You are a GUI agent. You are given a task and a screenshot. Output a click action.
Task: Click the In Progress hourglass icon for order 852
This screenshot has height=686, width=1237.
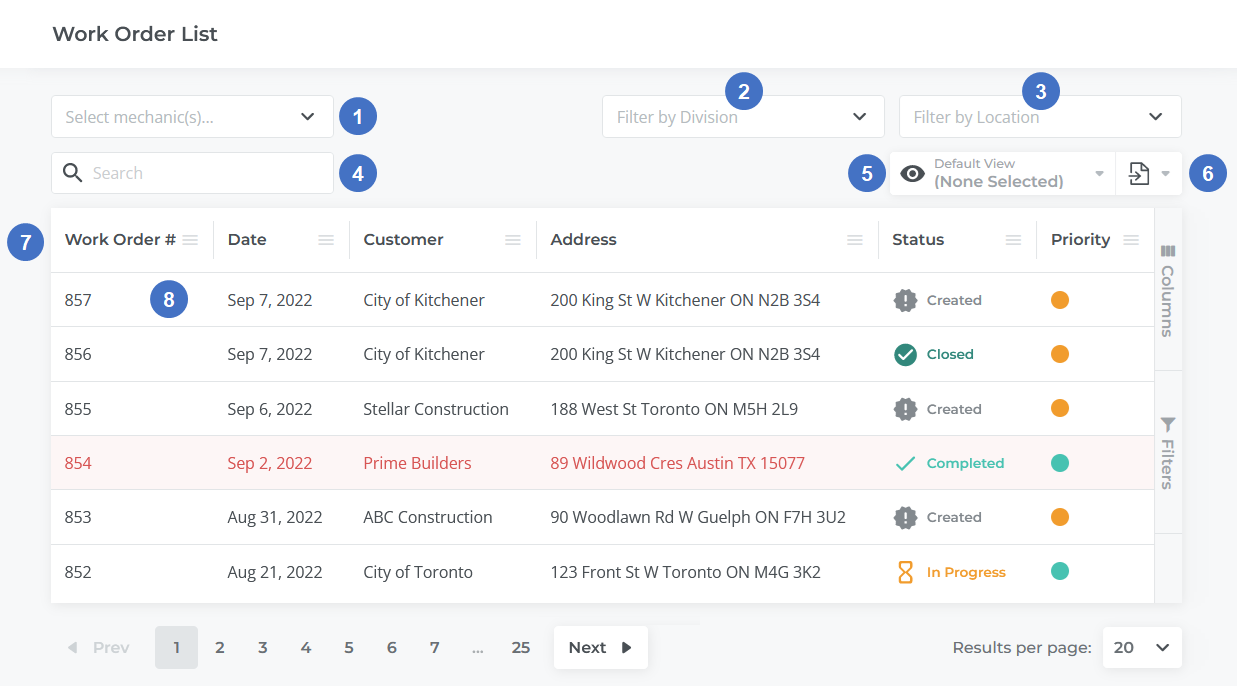(x=905, y=572)
